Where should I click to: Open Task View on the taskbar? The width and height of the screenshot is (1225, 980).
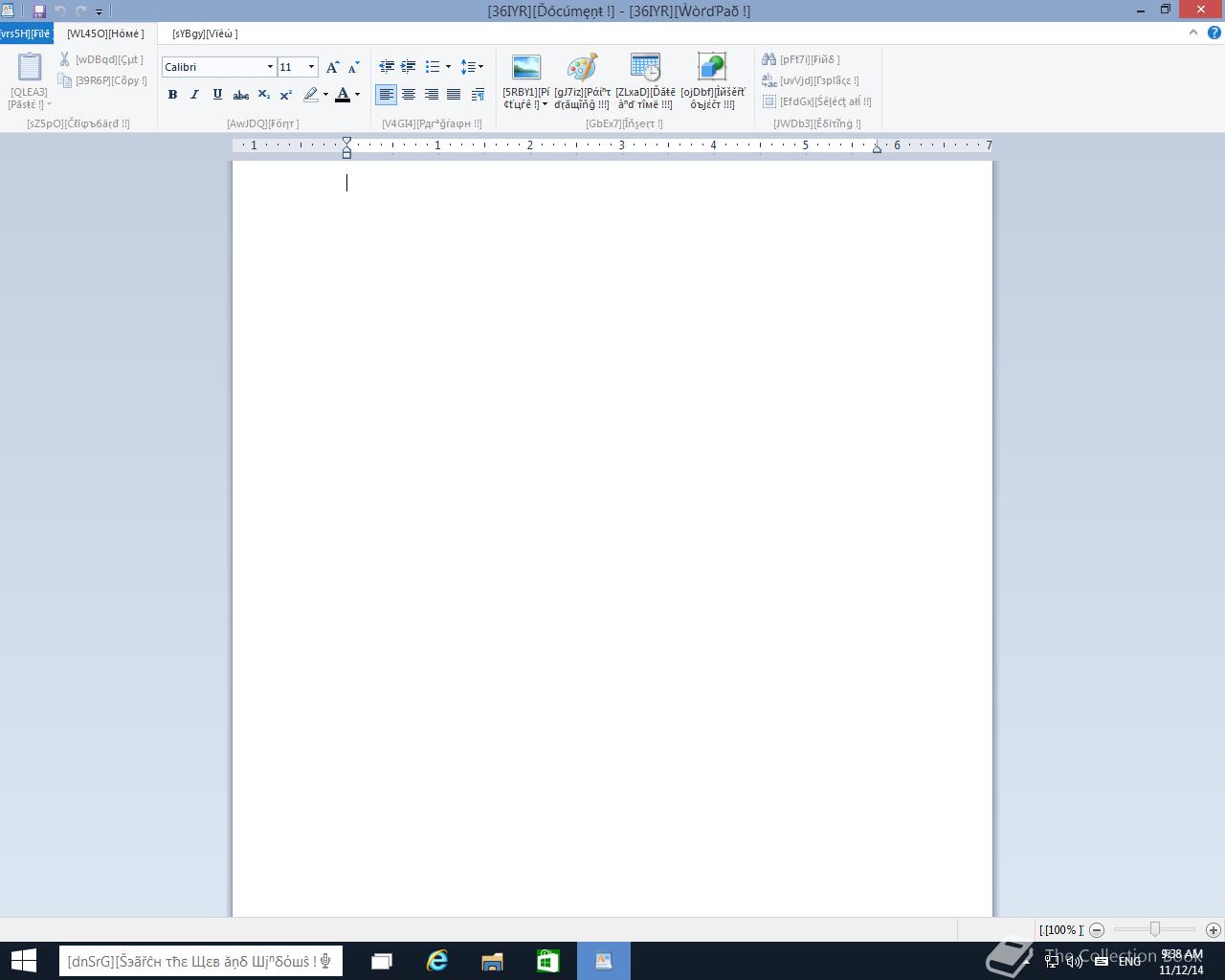(382, 961)
